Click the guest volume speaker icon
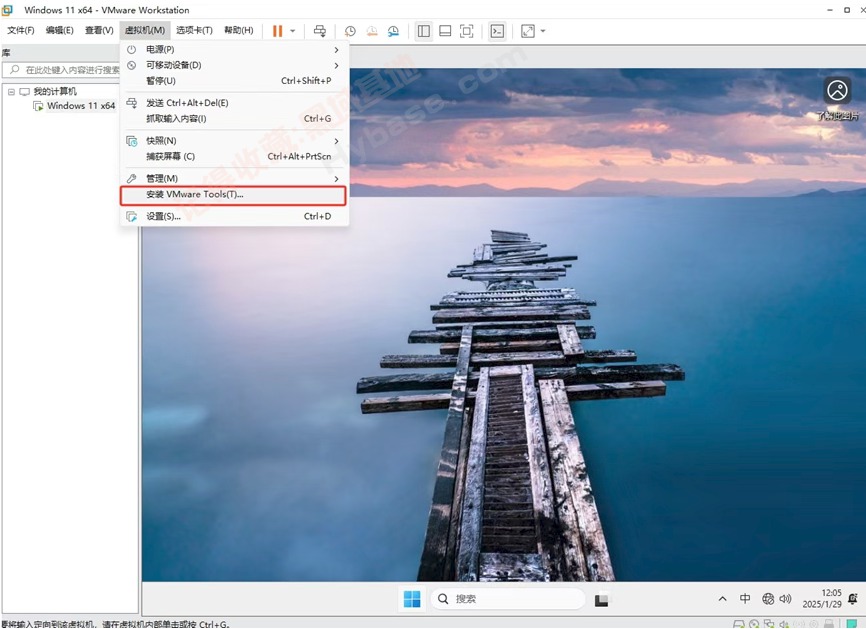Screen dimensions: 866x629 pos(789,599)
